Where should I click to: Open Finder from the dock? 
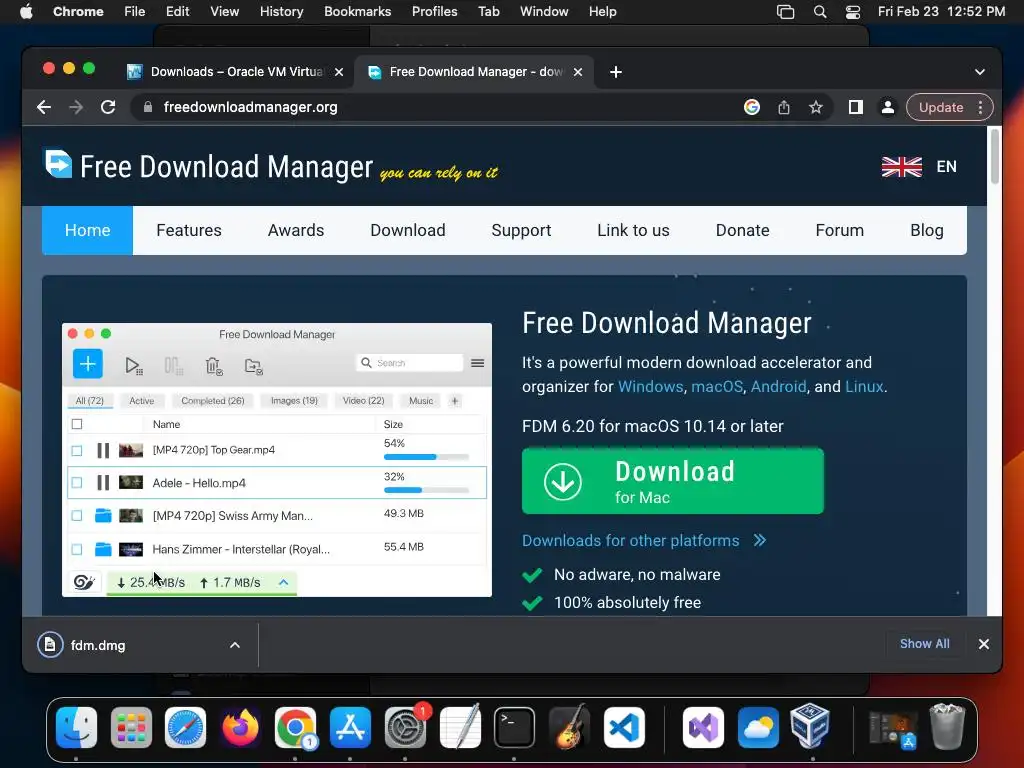coord(76,727)
